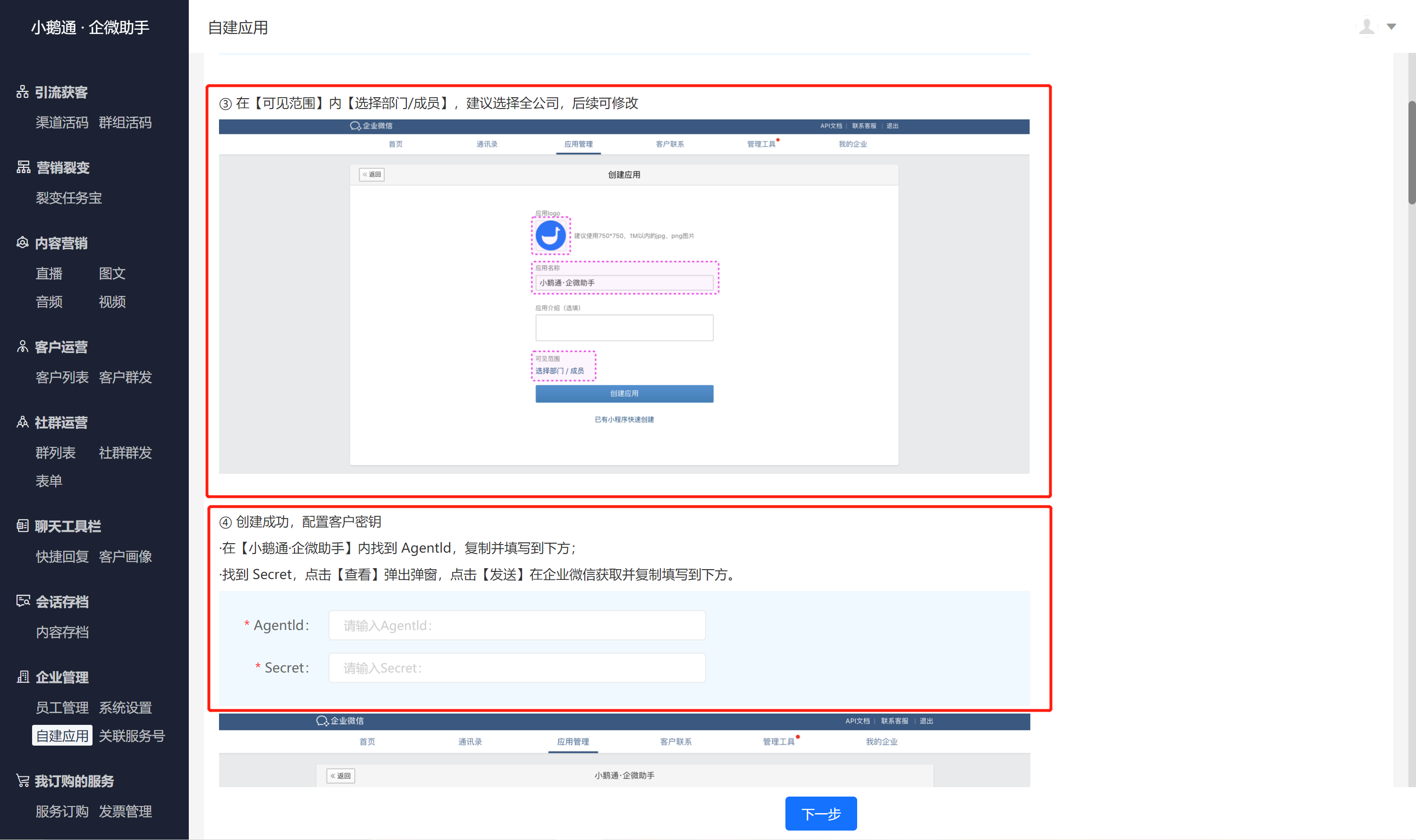Go to 服务订购
Viewport: 1416px width, 840px height.
click(62, 811)
